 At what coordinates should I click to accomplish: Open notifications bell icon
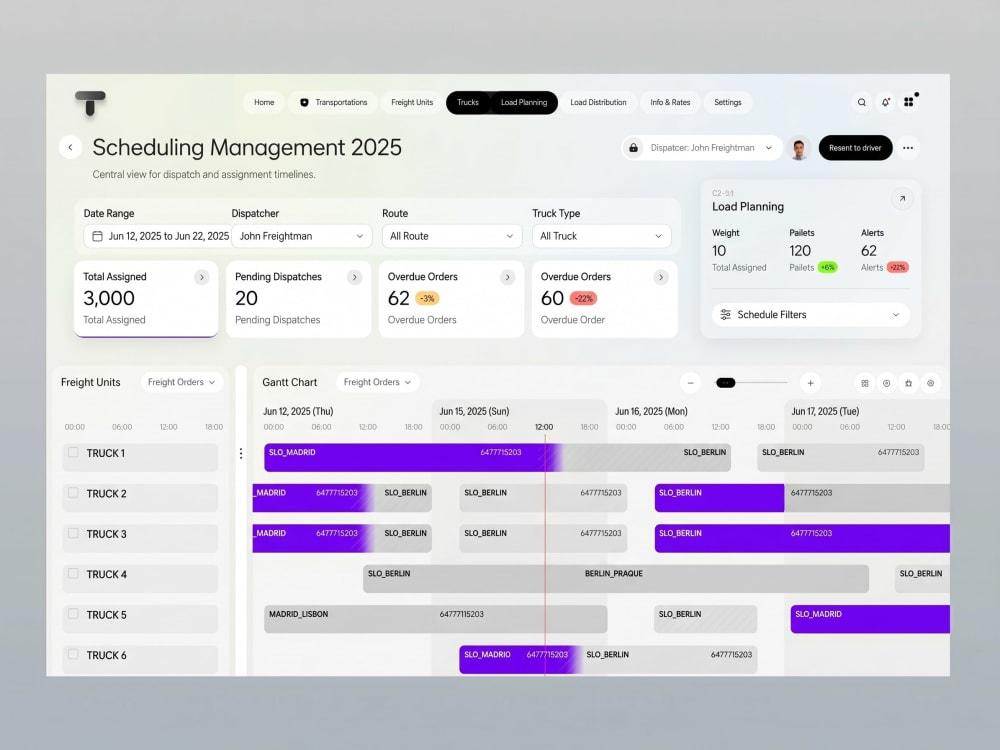[885, 102]
